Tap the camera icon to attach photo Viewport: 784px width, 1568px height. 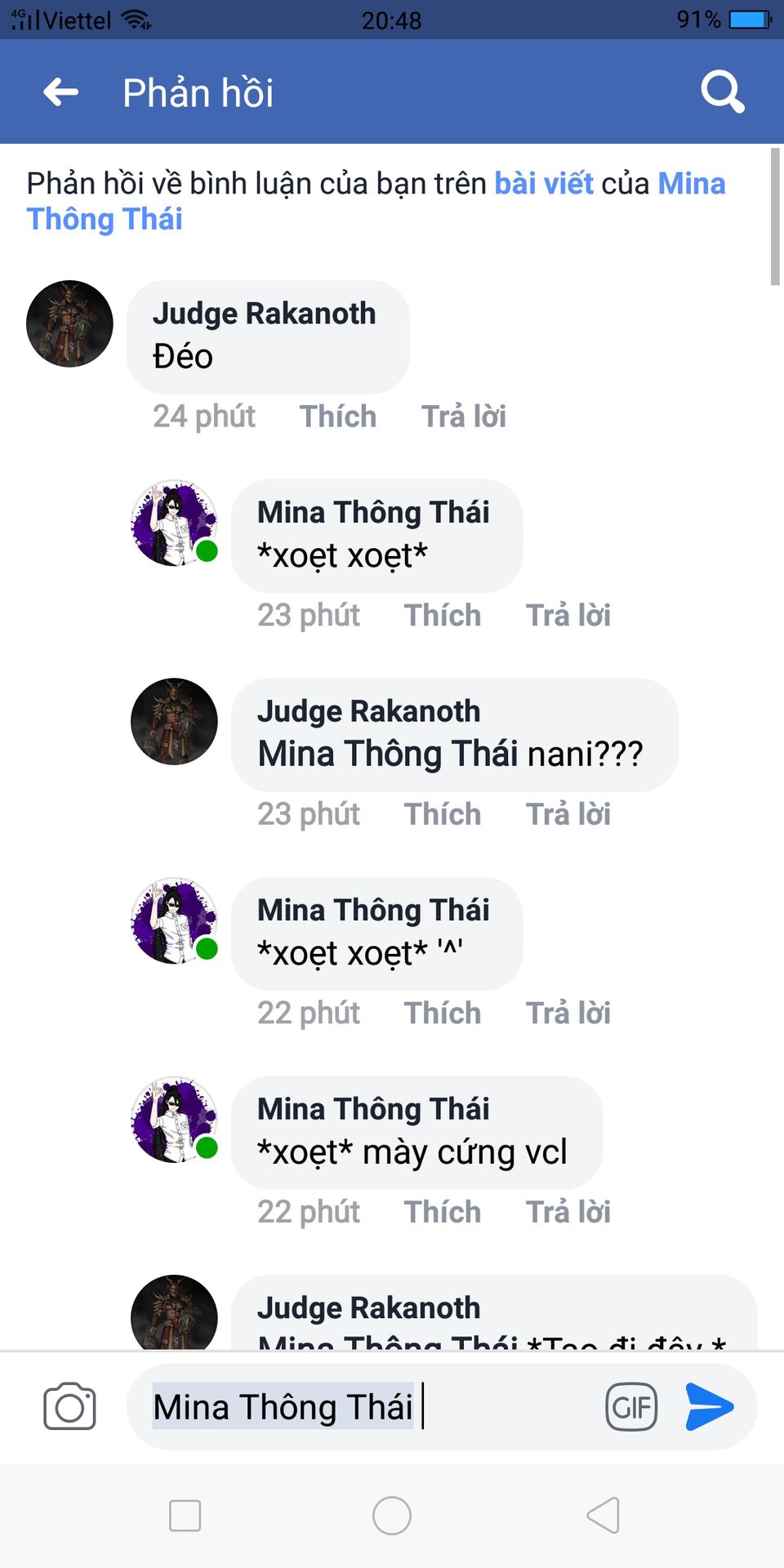tap(69, 1406)
